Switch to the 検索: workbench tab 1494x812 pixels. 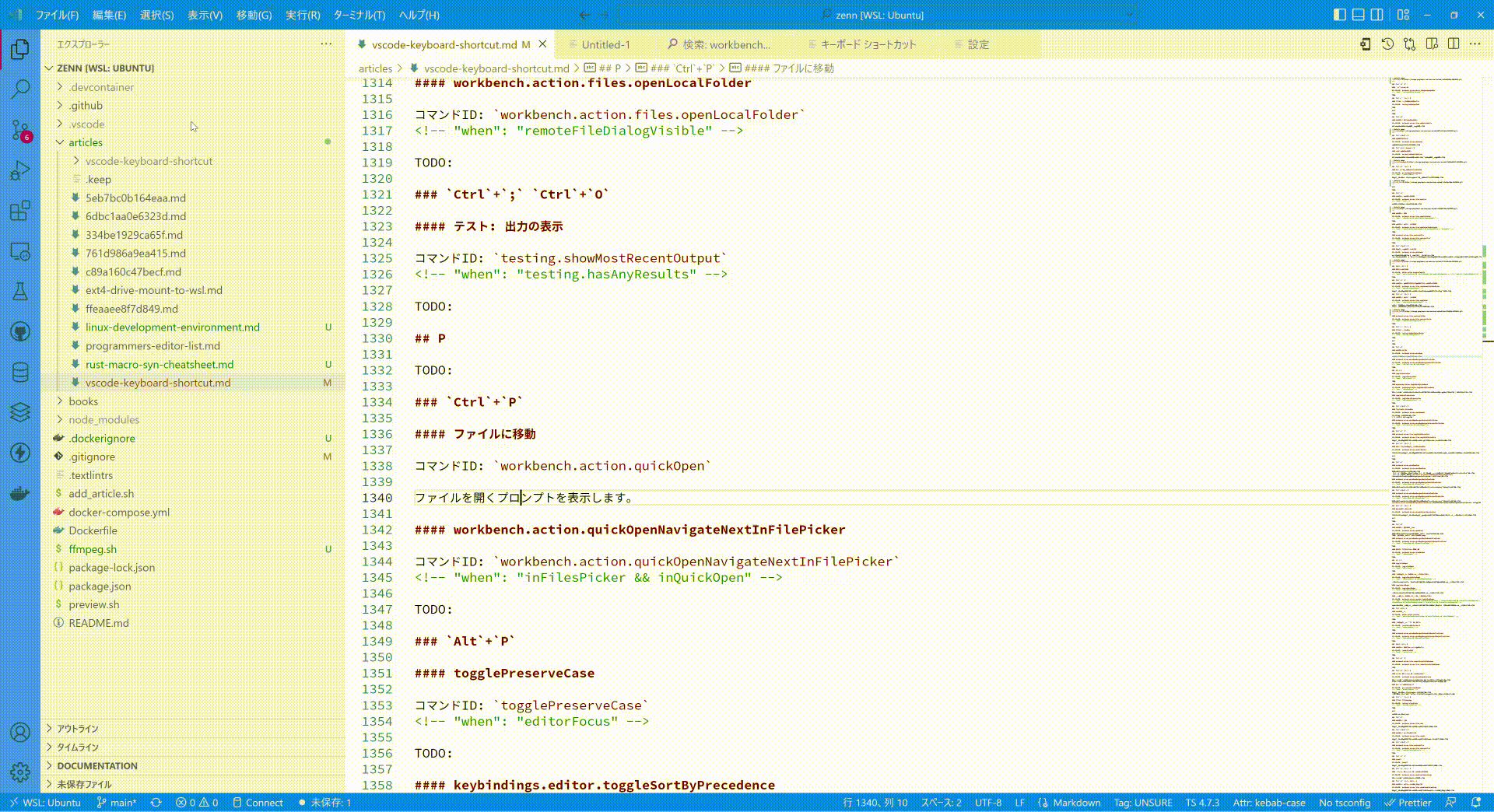tap(726, 45)
